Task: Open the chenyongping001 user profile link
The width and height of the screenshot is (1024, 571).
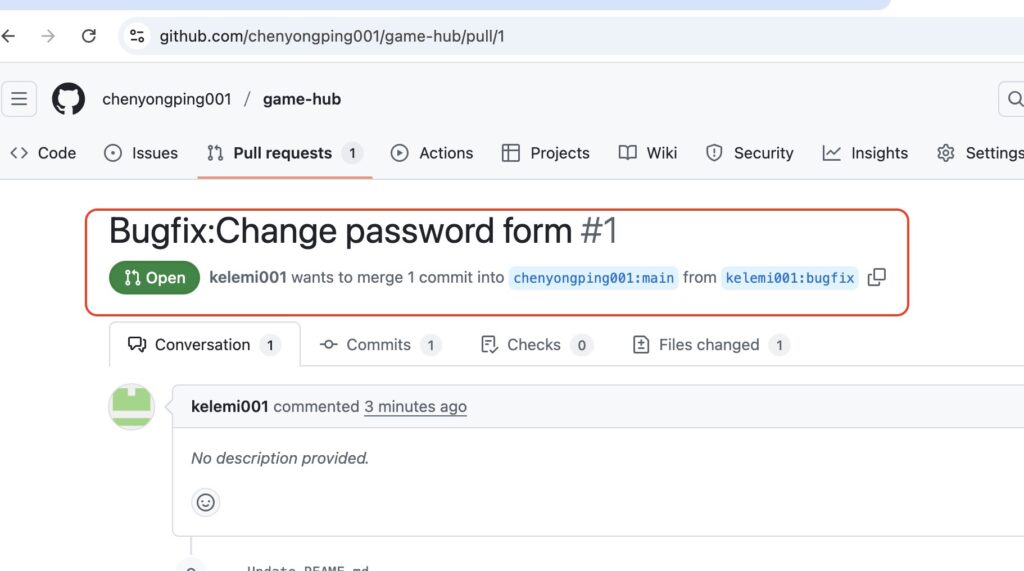Action: [167, 99]
